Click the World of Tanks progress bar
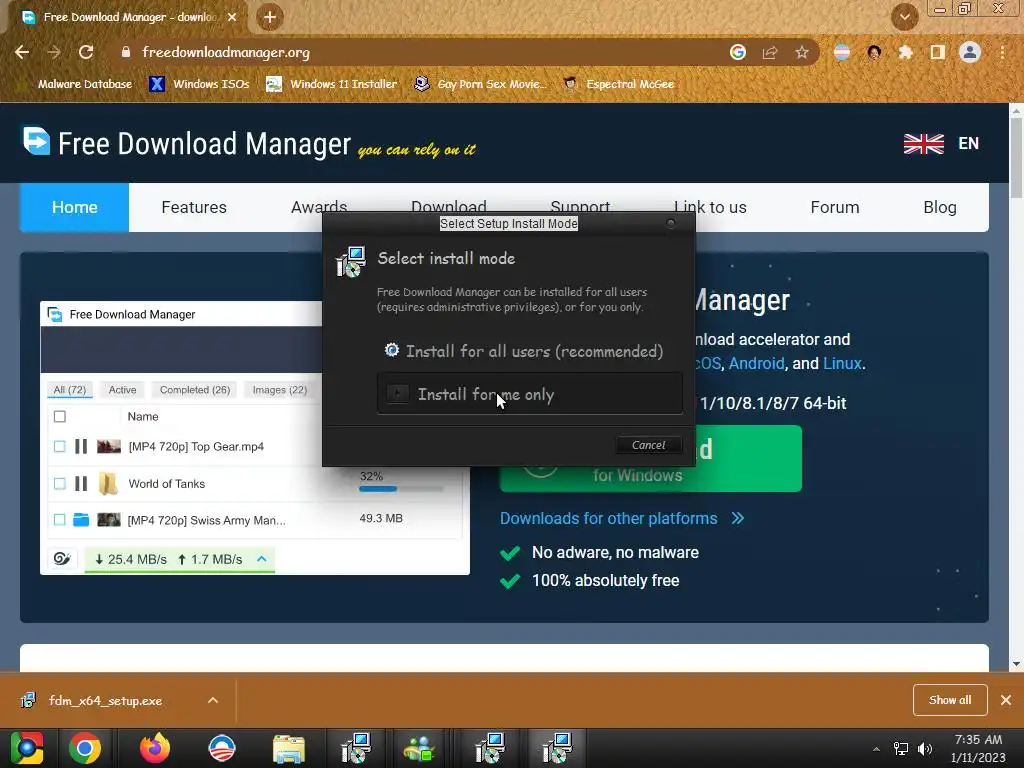 [x=401, y=488]
